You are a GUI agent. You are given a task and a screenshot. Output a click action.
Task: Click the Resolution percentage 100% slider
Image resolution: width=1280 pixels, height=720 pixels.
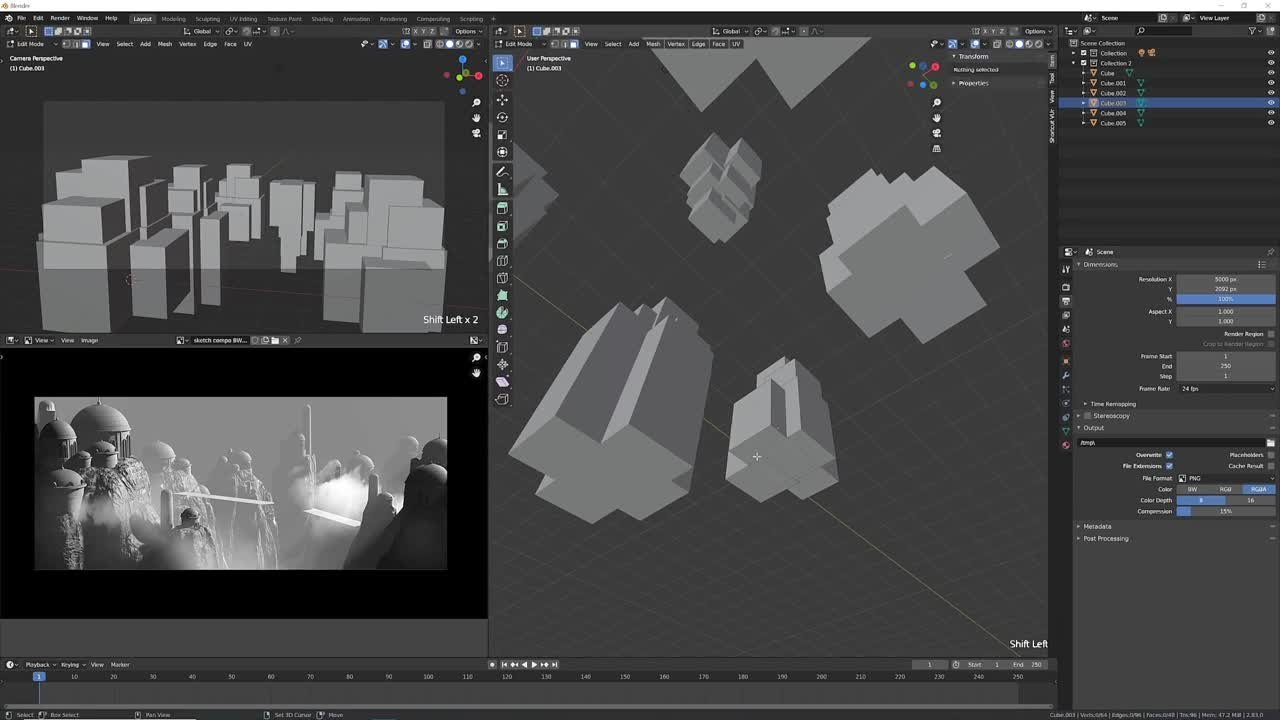point(1226,299)
